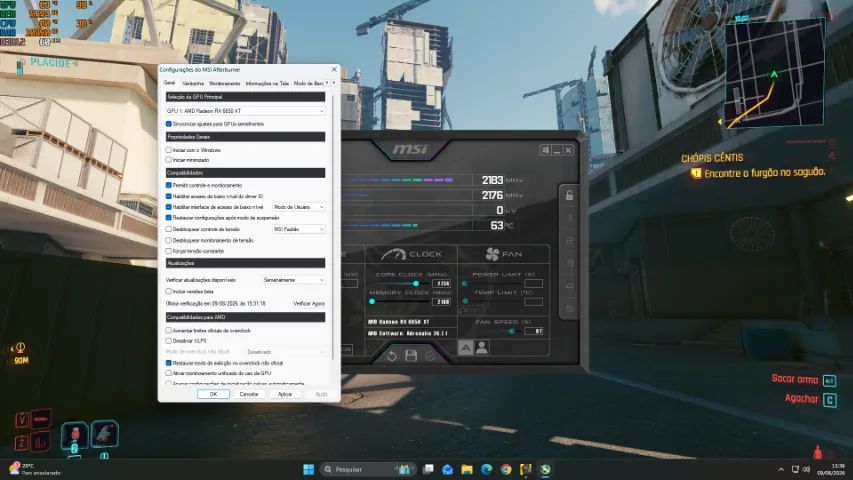853x480 pixels.
Task: Open the 'Modo de Usuário' dropdown
Action: [x=299, y=207]
